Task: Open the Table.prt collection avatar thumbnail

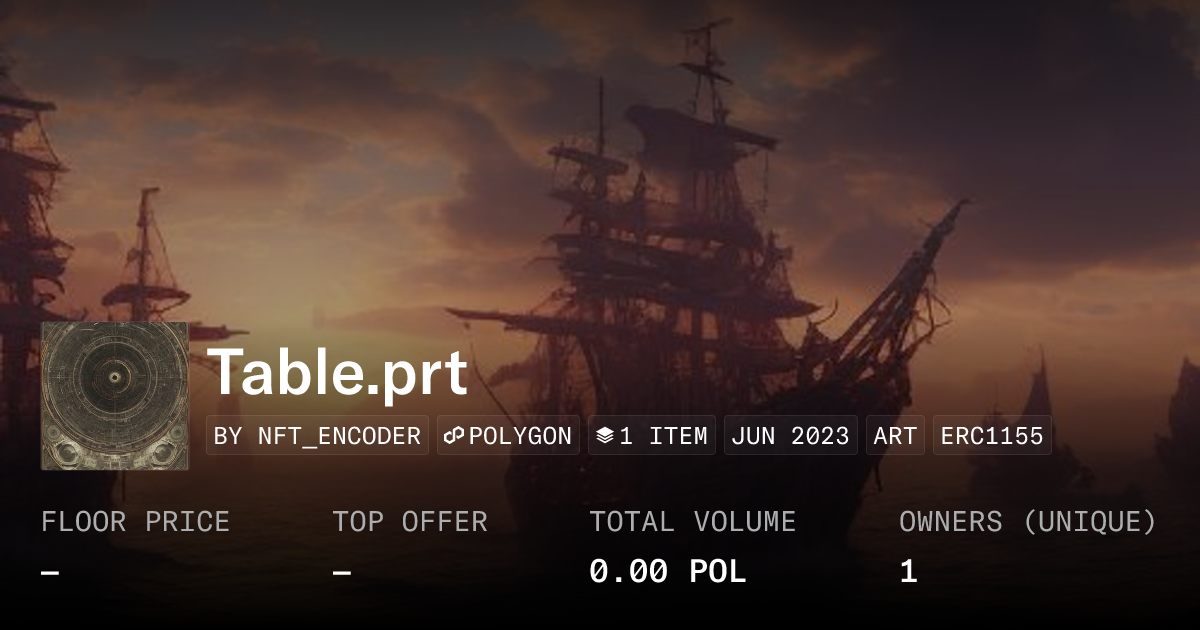Action: (x=115, y=396)
